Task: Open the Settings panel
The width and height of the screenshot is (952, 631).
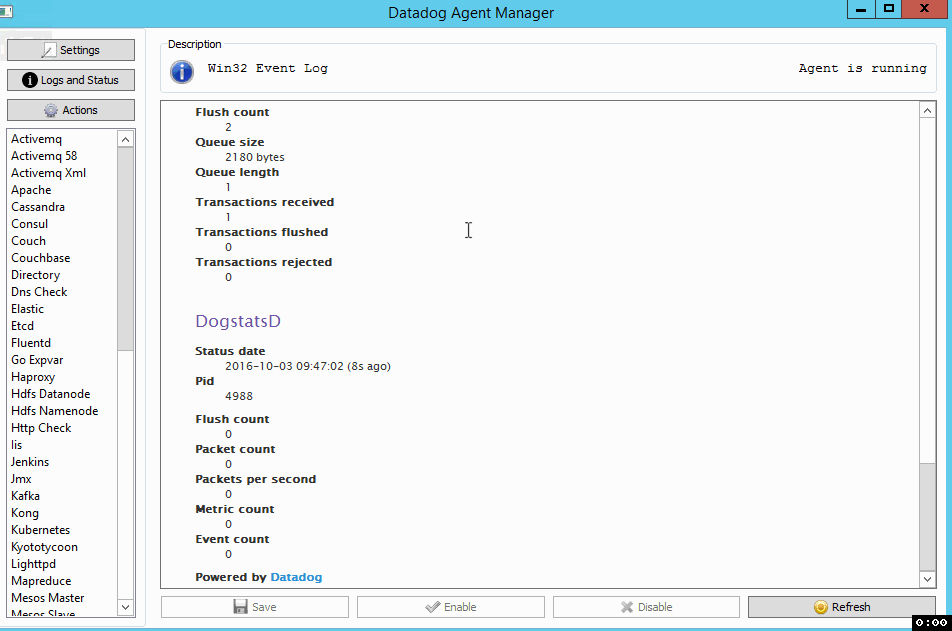Action: (70, 49)
